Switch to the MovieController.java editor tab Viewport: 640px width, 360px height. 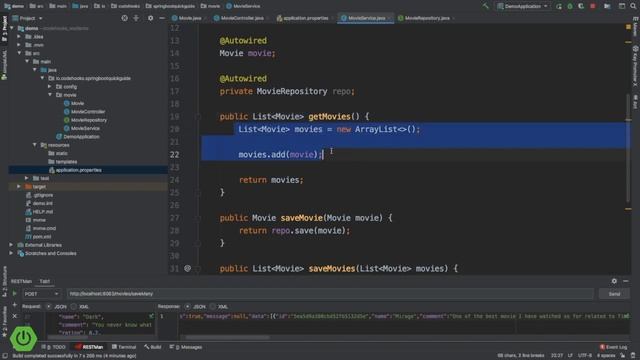(241, 18)
